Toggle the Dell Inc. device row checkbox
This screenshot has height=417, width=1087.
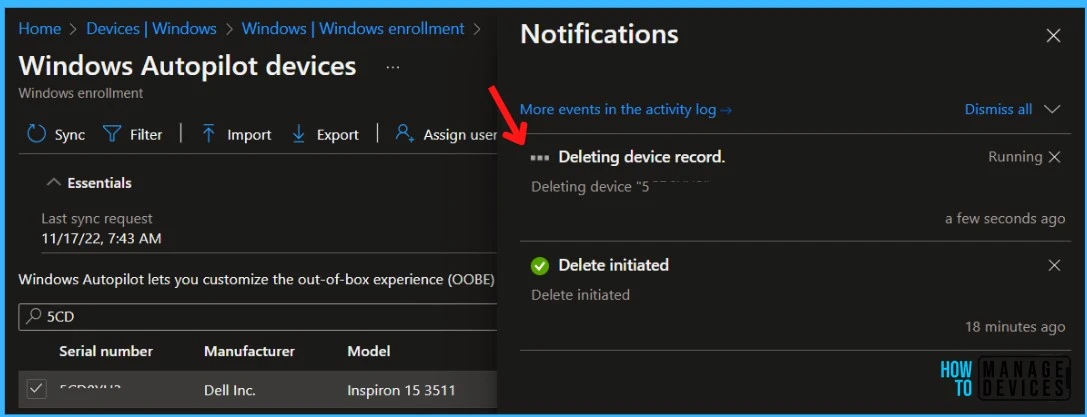tap(36, 390)
